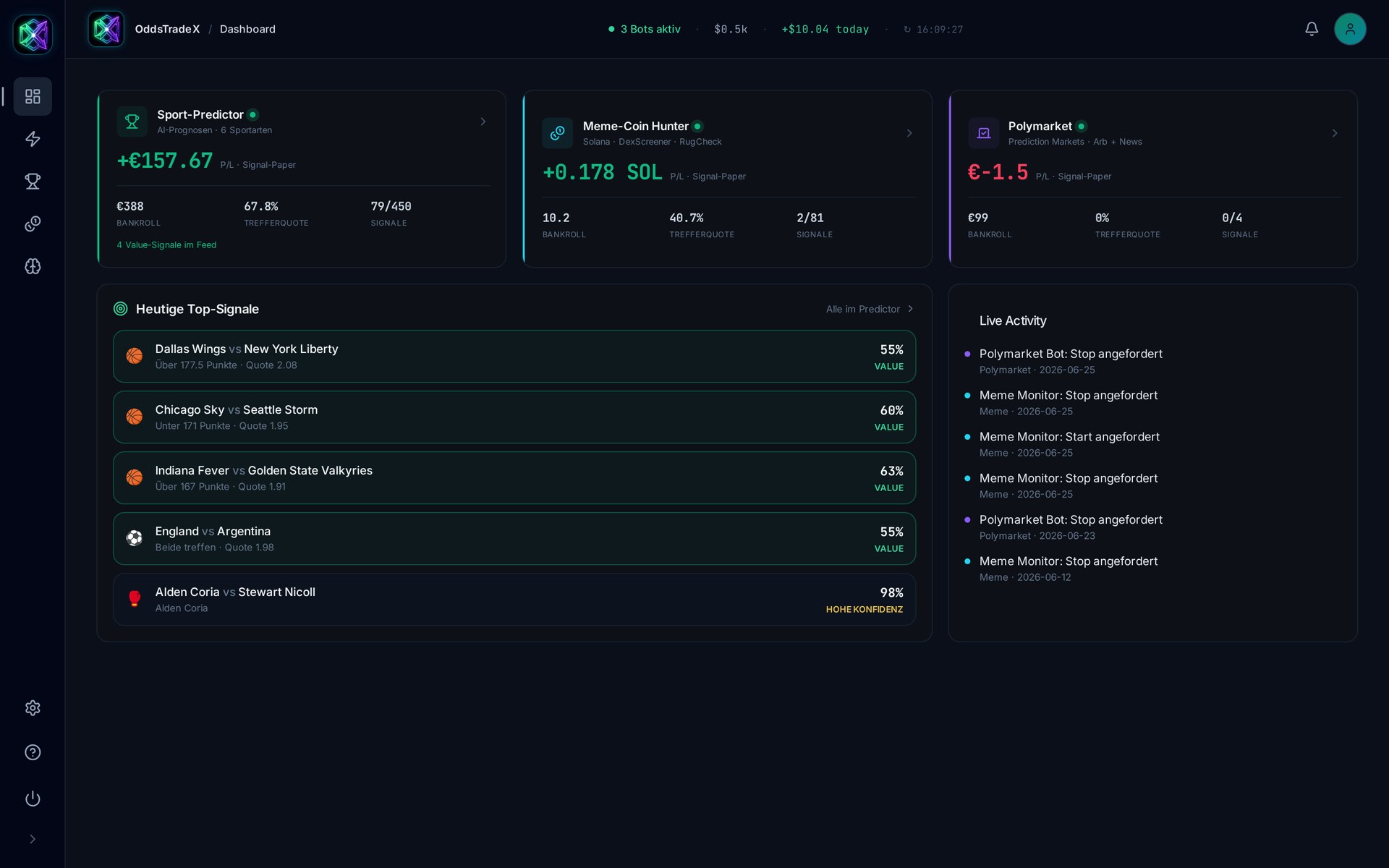Click the Sport-Predictor trophy card icon
This screenshot has height=868, width=1389.
pos(132,122)
